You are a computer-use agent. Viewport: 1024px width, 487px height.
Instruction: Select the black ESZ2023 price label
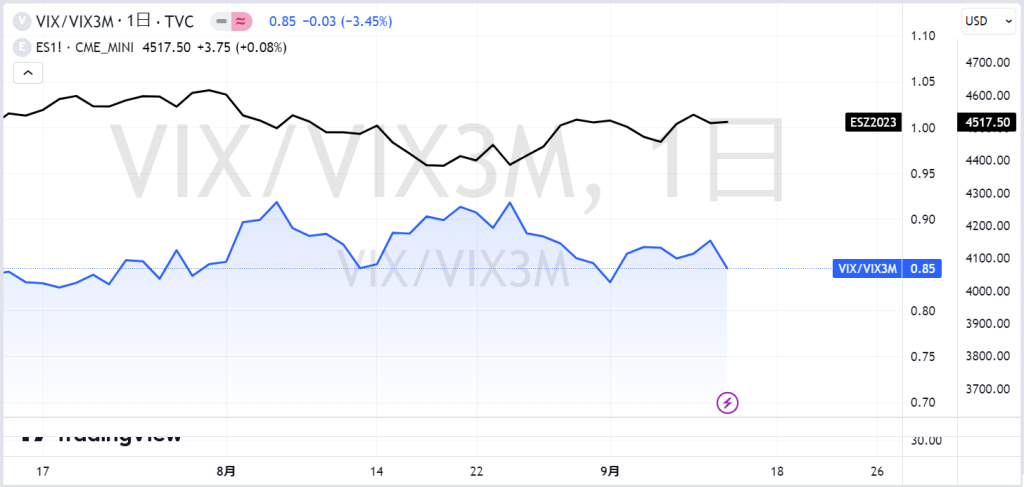(873, 122)
